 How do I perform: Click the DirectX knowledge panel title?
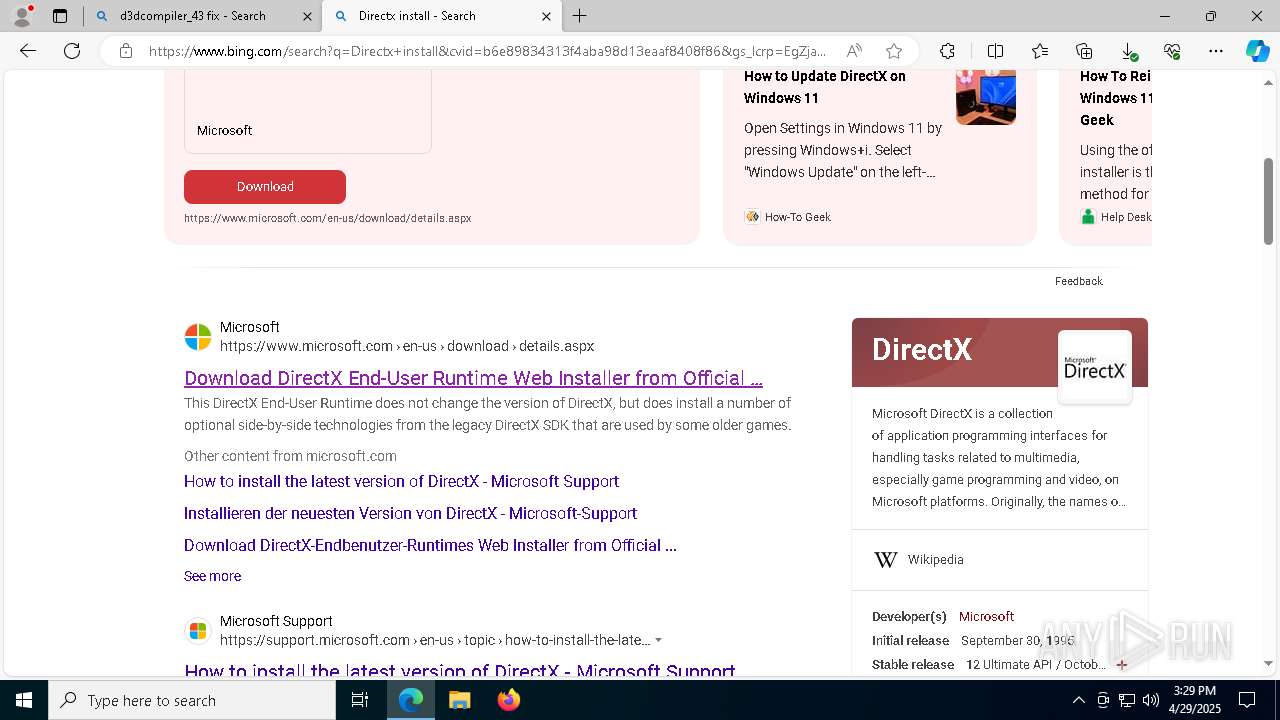(x=922, y=349)
